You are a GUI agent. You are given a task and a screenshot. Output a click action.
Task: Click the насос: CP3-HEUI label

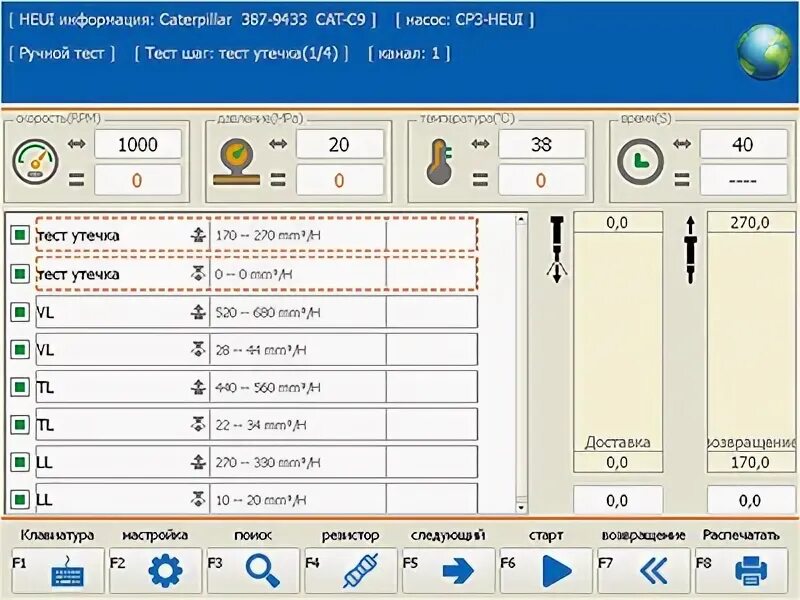click(x=465, y=20)
